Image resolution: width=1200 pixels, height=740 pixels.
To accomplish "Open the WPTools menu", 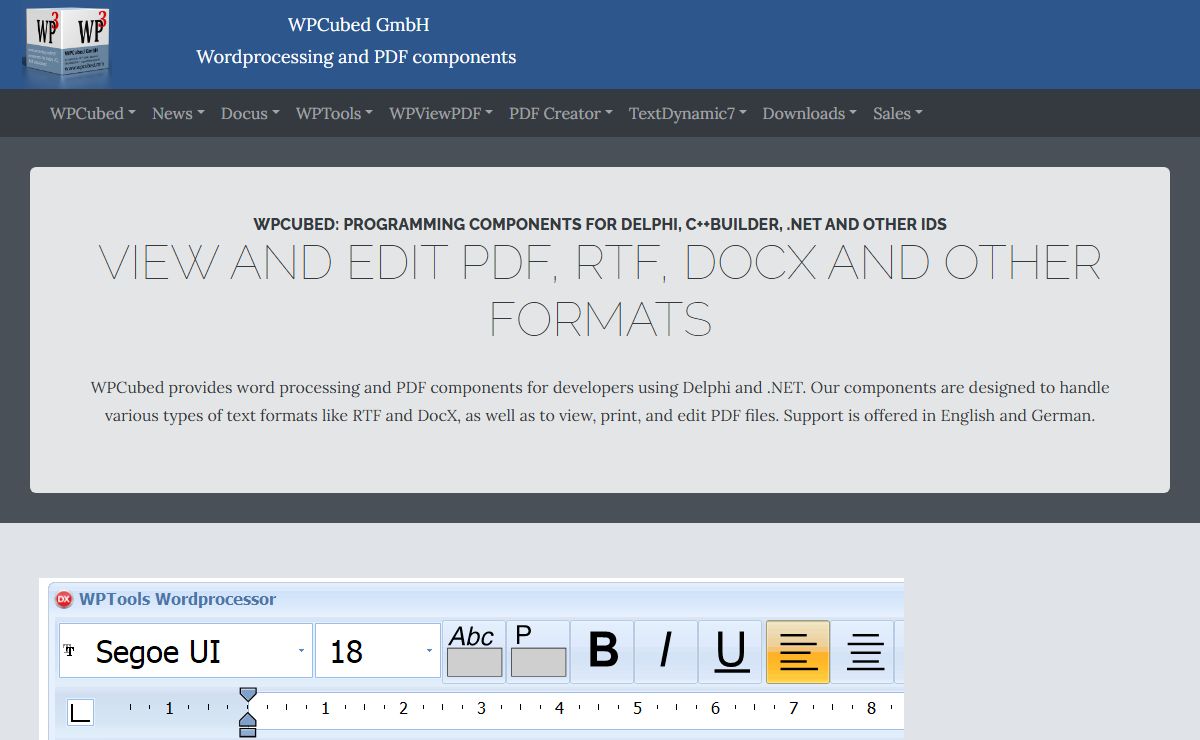I will point(334,113).
